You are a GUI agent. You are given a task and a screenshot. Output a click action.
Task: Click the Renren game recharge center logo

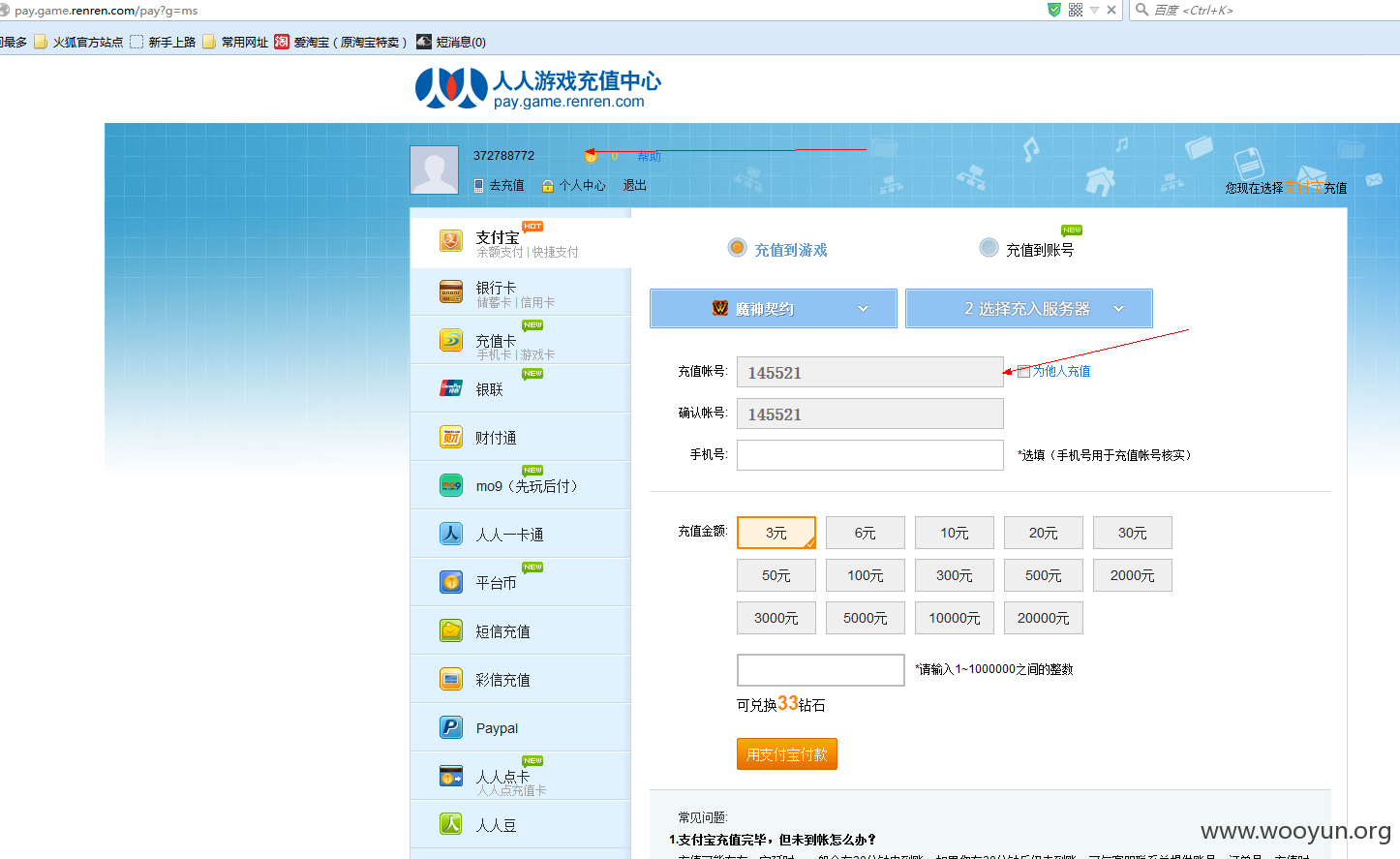click(538, 88)
